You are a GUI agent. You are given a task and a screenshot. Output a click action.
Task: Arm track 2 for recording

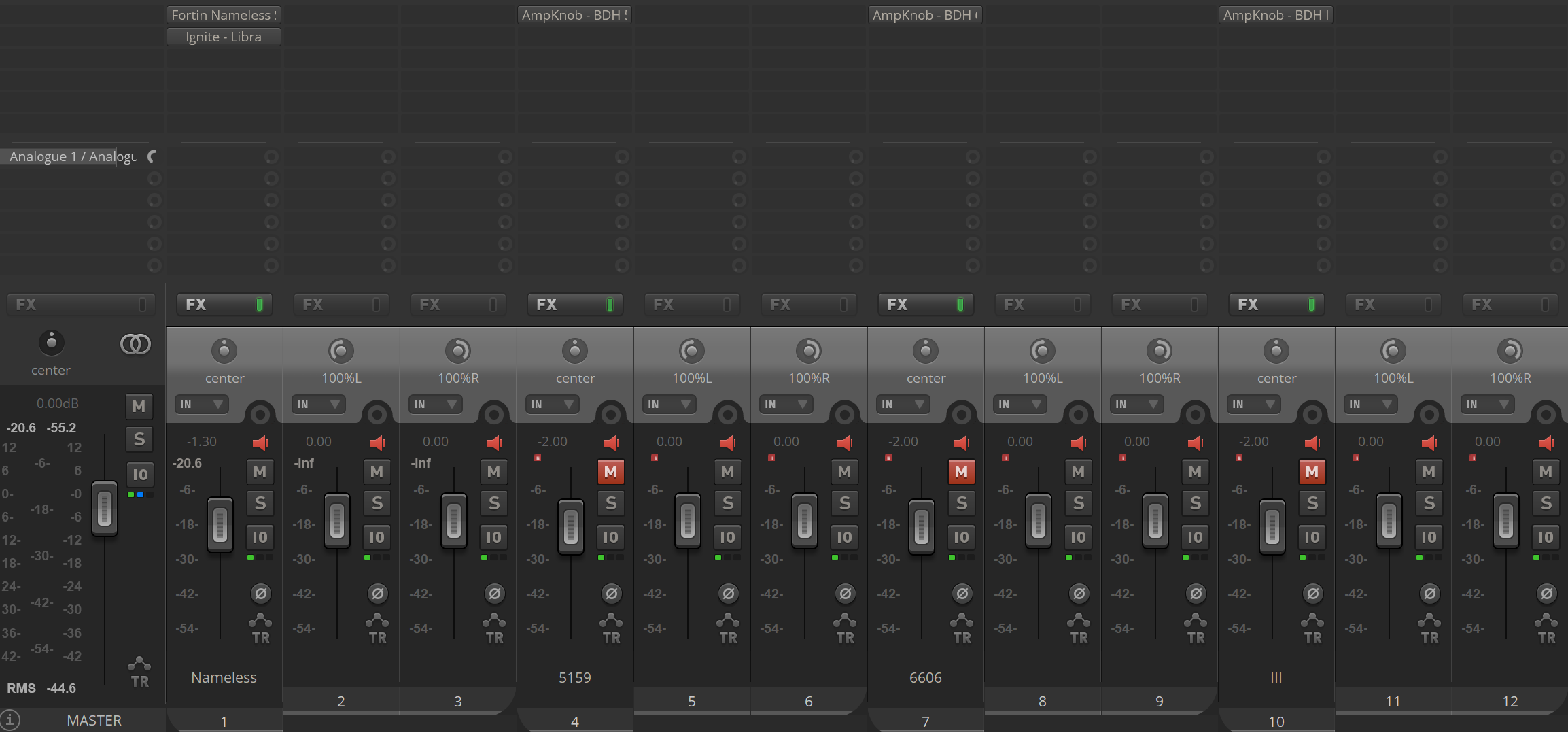tap(377, 414)
